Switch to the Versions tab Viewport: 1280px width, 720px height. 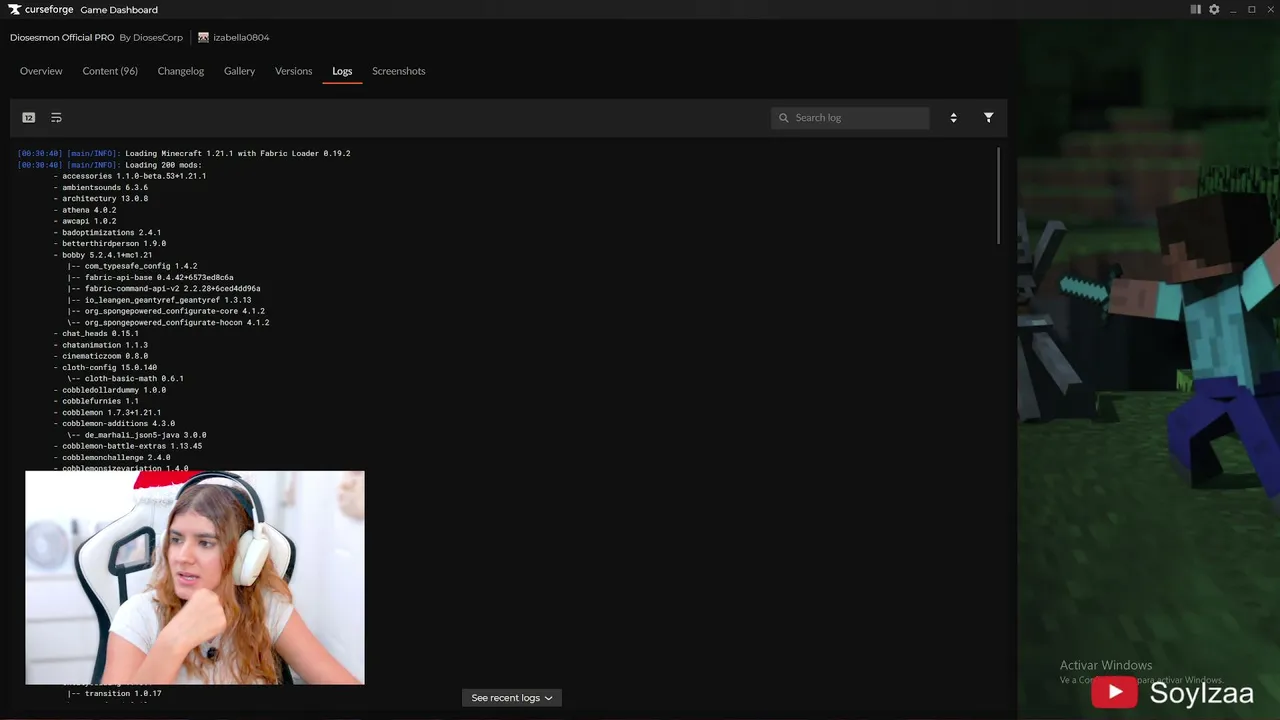coord(293,71)
